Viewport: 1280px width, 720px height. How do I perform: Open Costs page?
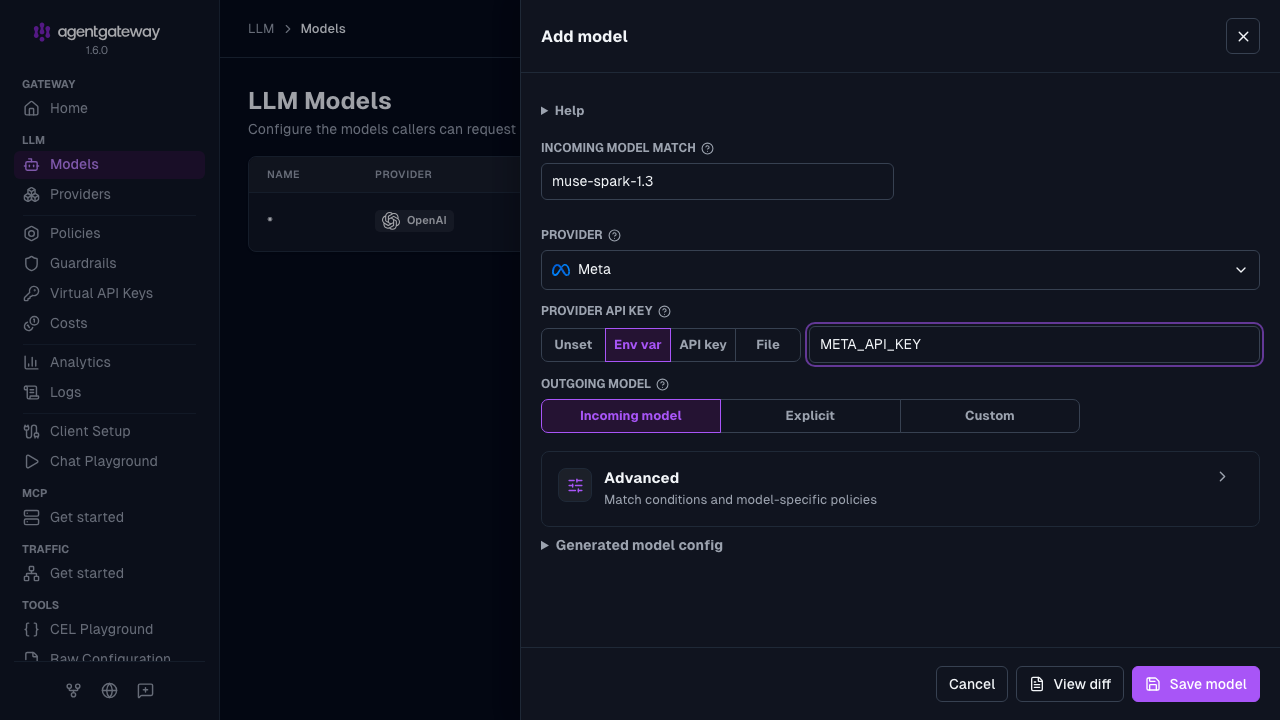(x=110, y=323)
